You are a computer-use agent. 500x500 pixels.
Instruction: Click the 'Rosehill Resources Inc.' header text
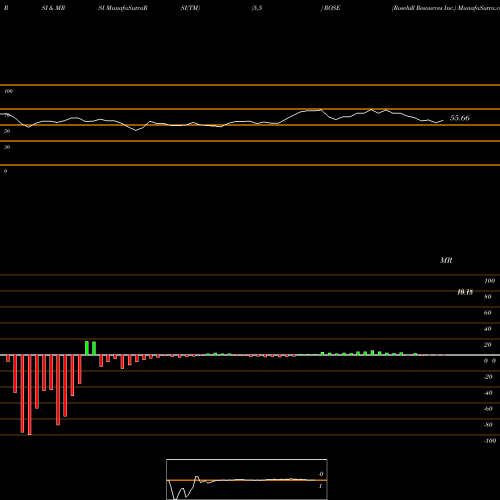click(424, 8)
